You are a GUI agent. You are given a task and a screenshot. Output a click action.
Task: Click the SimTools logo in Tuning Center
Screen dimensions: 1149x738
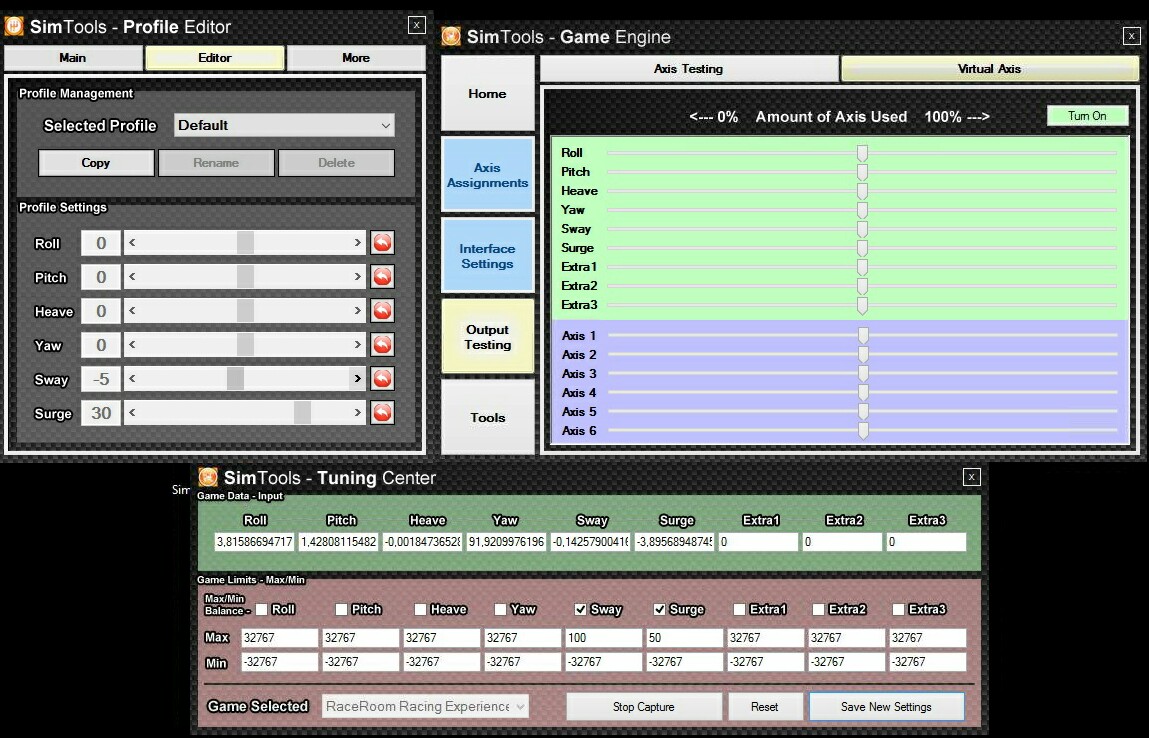click(208, 477)
